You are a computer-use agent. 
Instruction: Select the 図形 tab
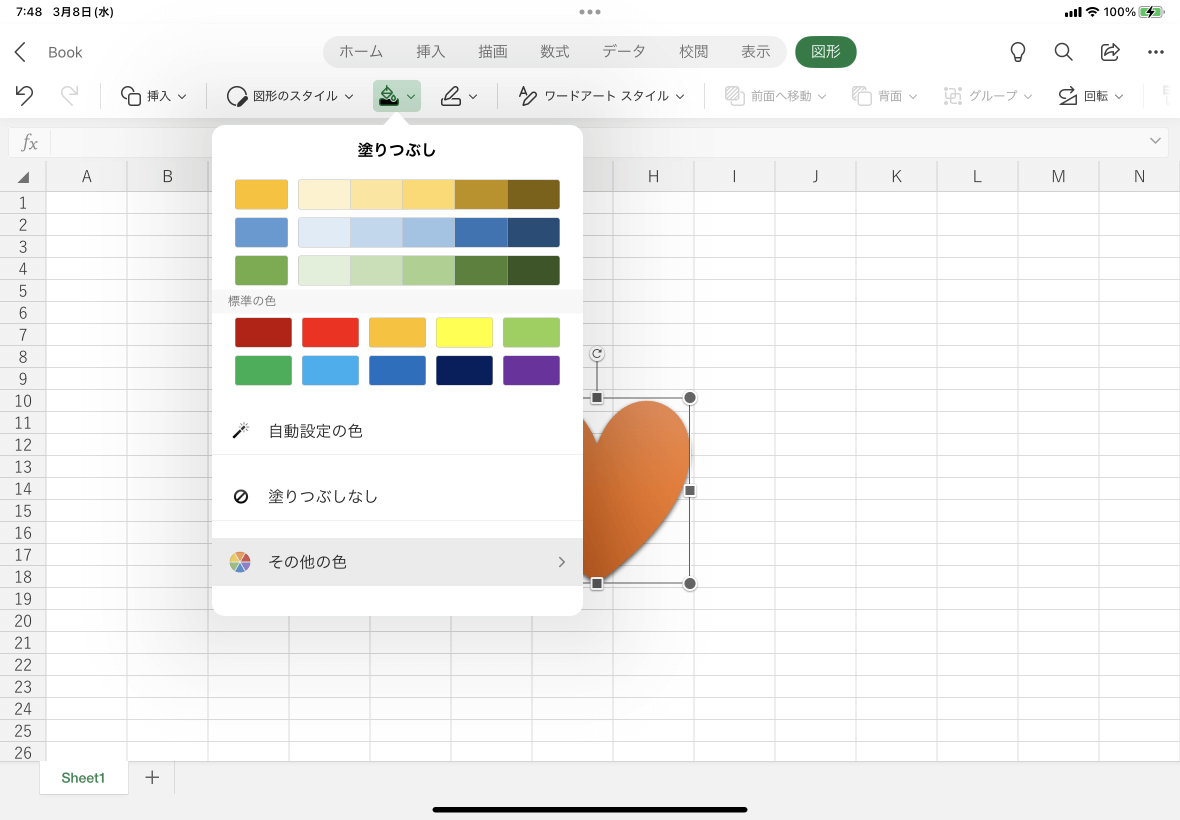click(826, 52)
